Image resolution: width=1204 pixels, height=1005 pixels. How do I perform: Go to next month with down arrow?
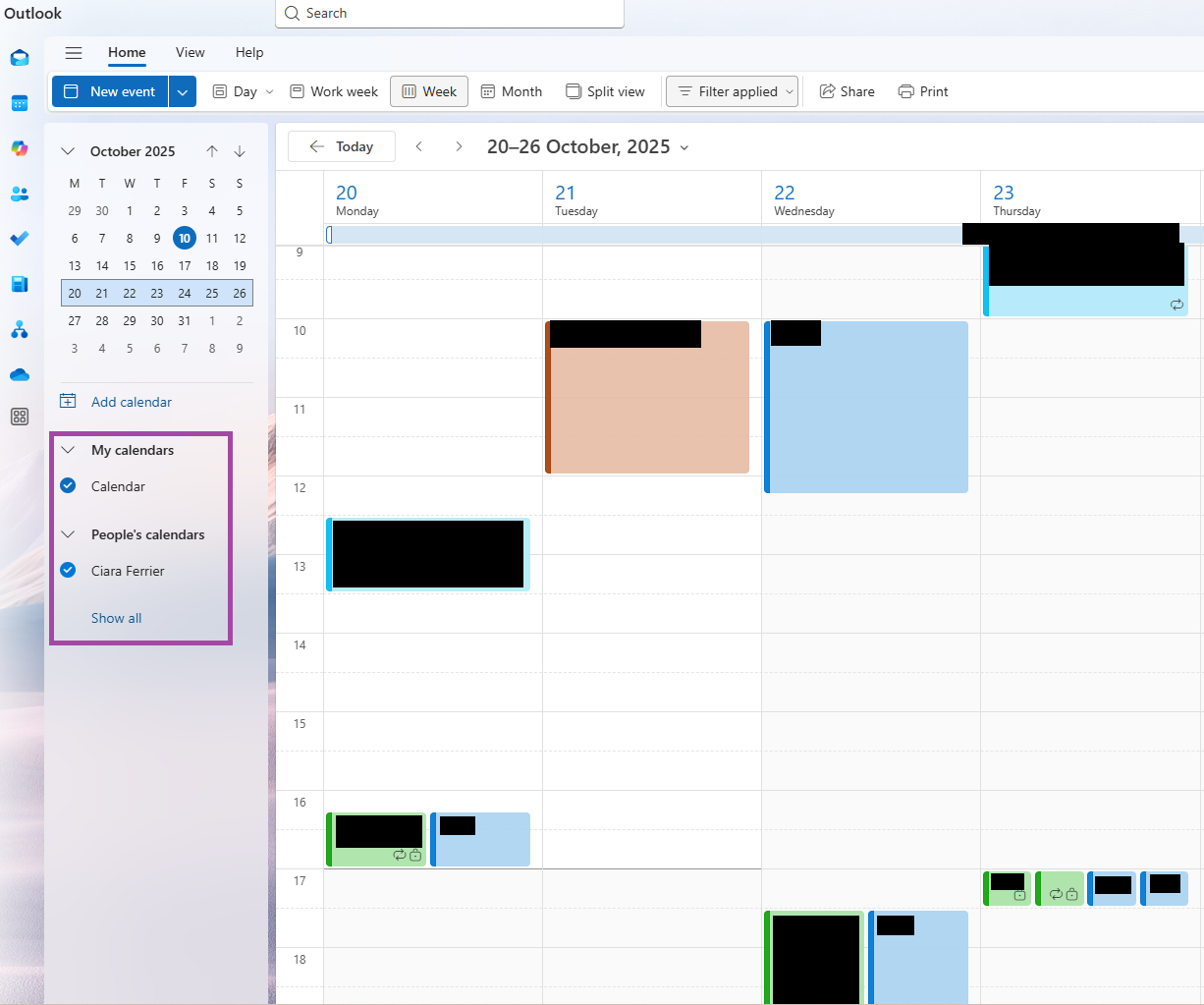point(240,151)
